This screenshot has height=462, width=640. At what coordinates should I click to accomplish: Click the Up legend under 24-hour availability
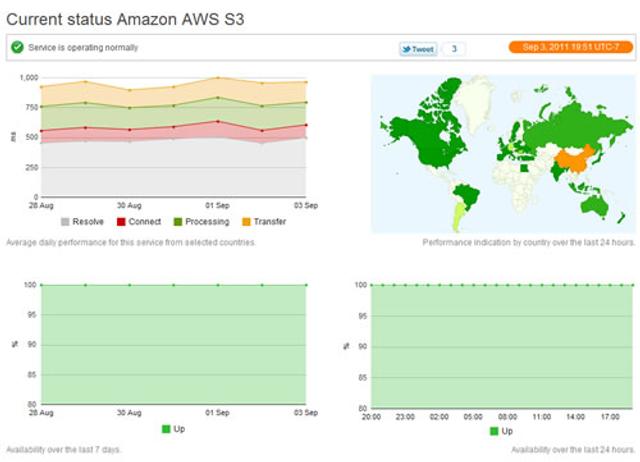pos(500,431)
